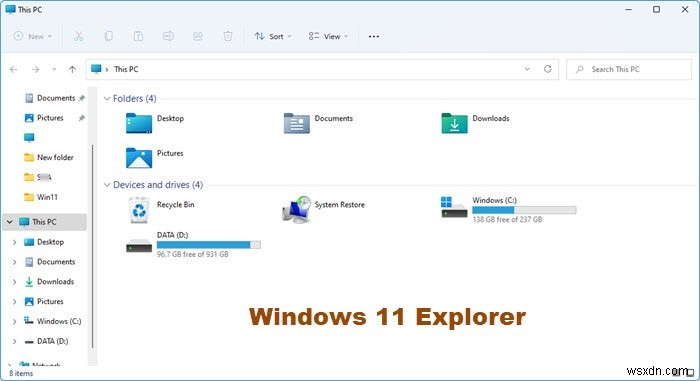
Task: Open the Documents folder icon in Folders
Action: click(x=296, y=123)
